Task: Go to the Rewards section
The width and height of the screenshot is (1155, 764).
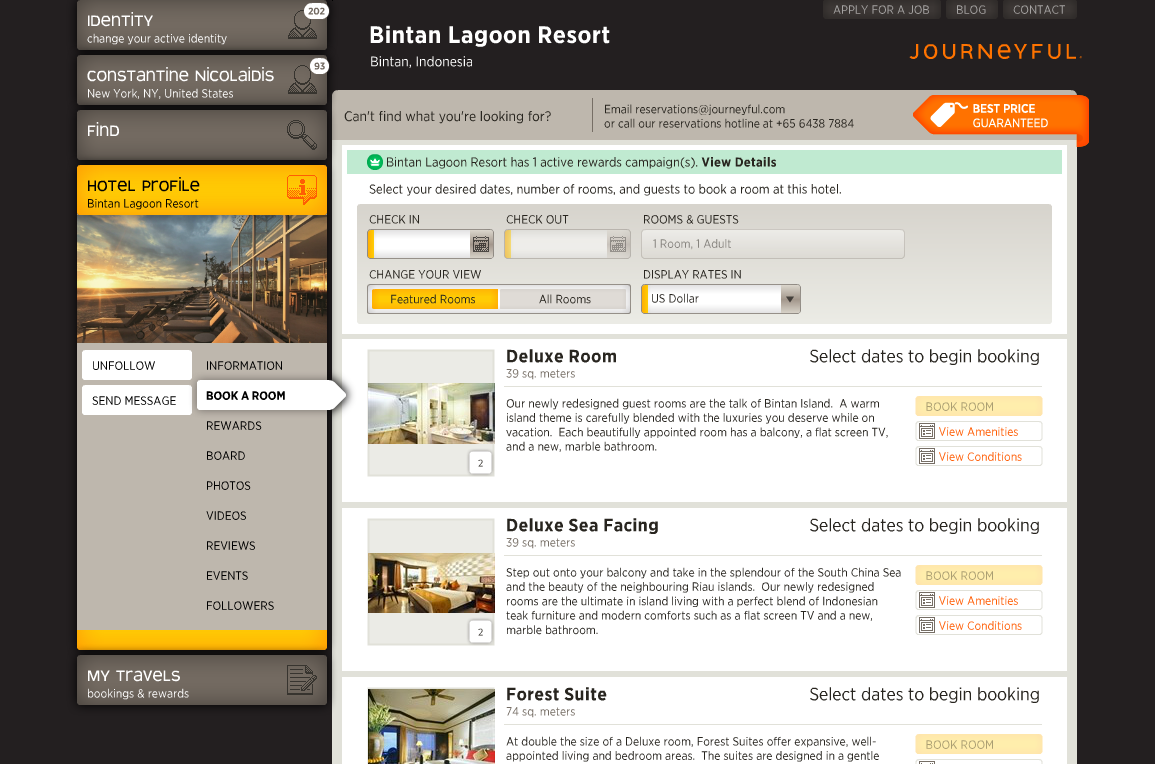Action: tap(234, 426)
